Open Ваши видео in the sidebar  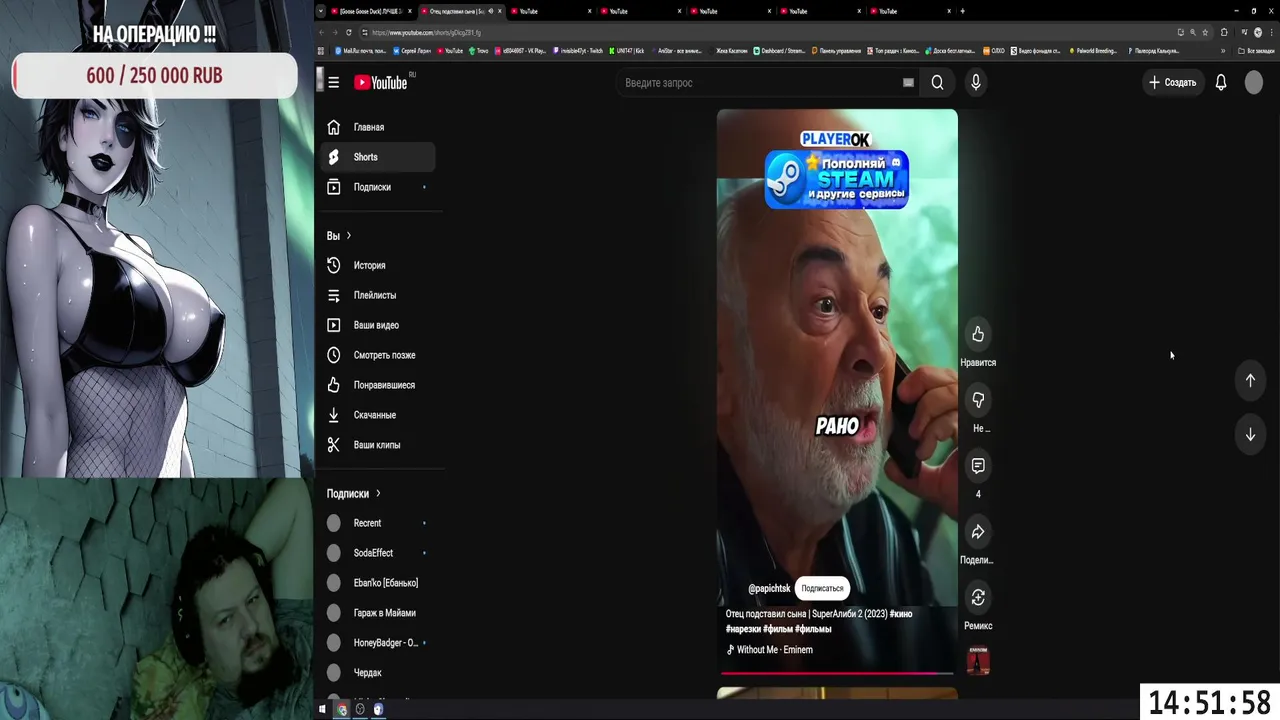pyautogui.click(x=378, y=325)
